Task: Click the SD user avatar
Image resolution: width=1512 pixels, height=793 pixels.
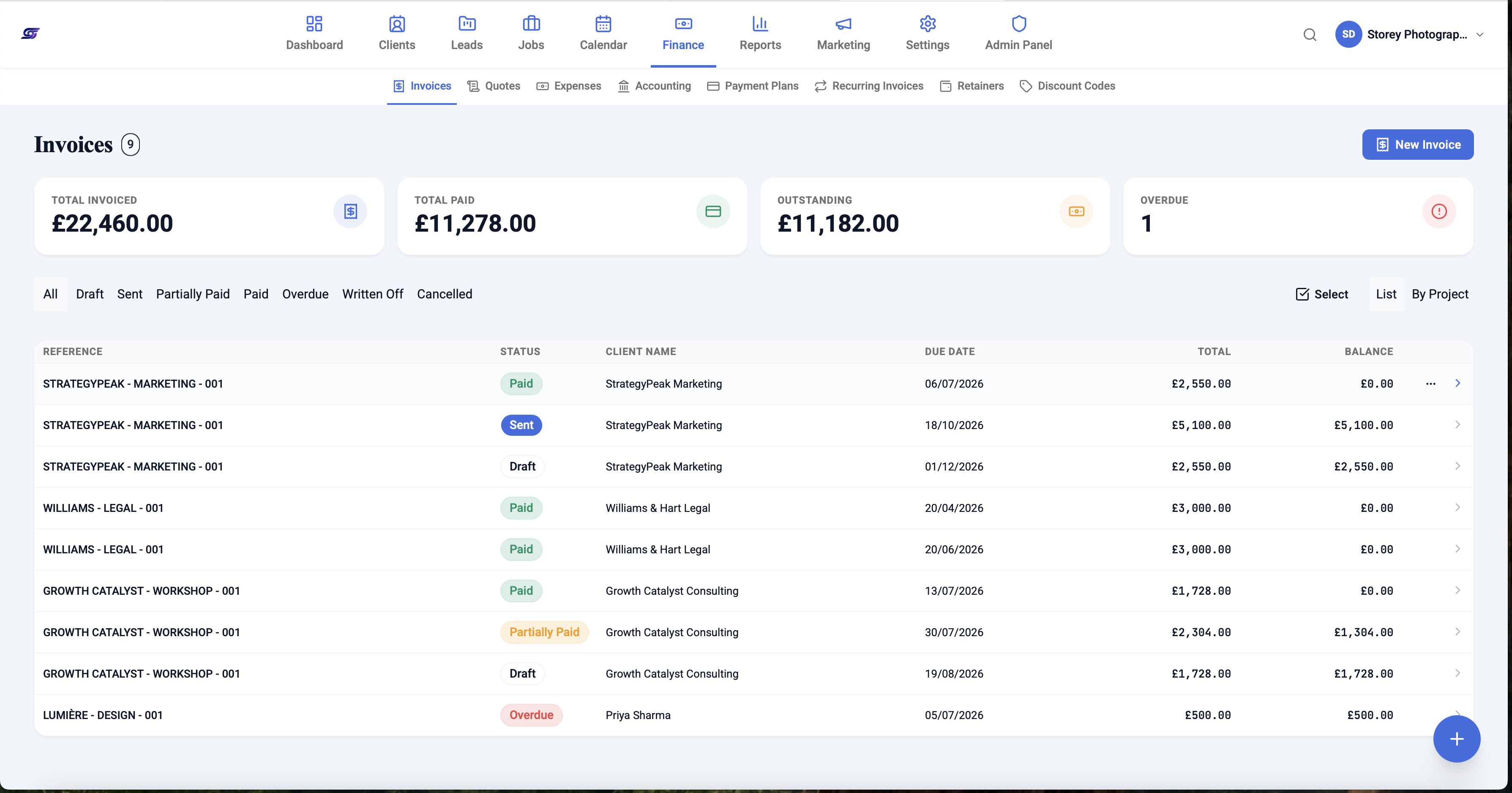Action: coord(1348,34)
